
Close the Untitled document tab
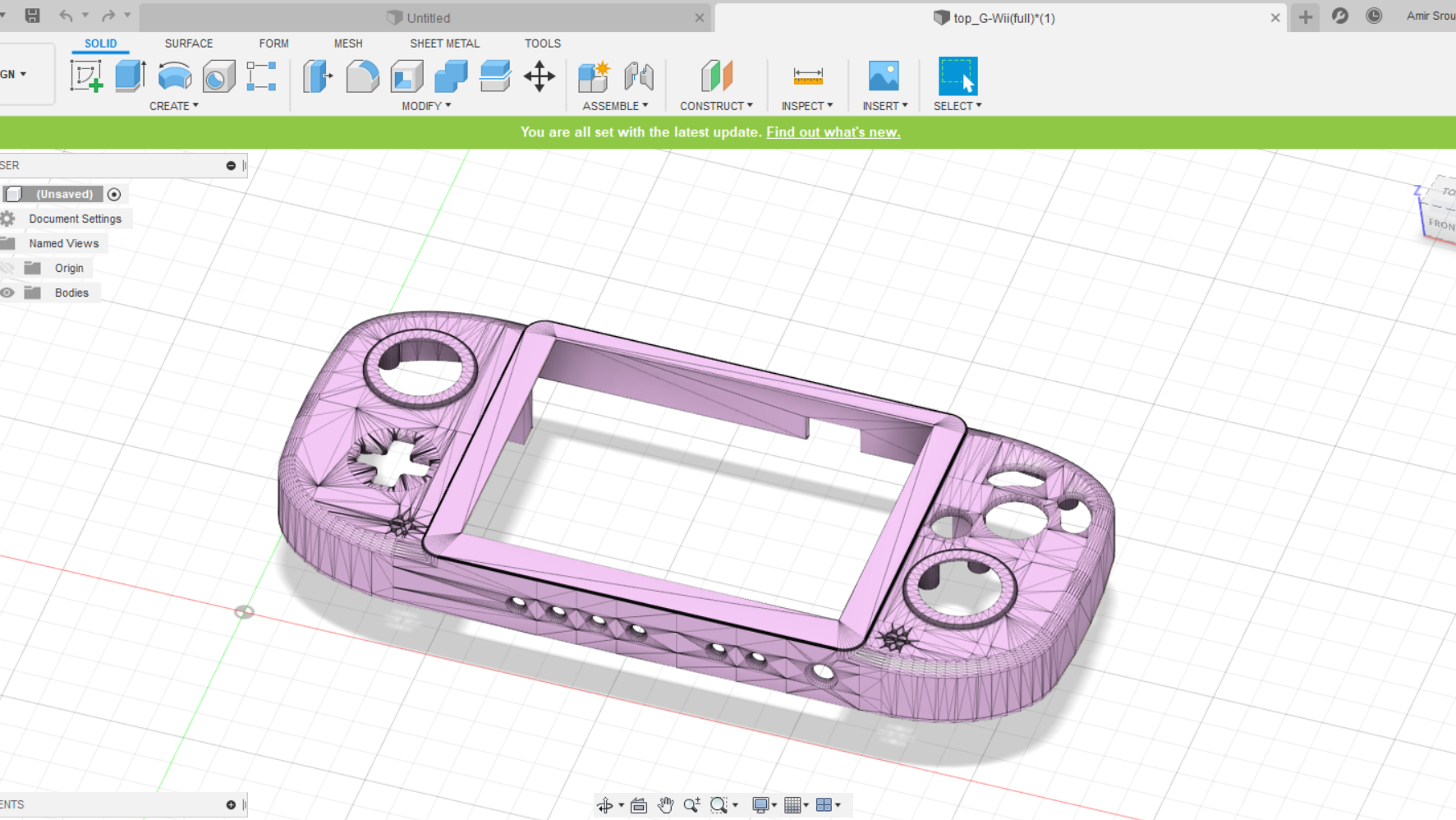point(700,17)
